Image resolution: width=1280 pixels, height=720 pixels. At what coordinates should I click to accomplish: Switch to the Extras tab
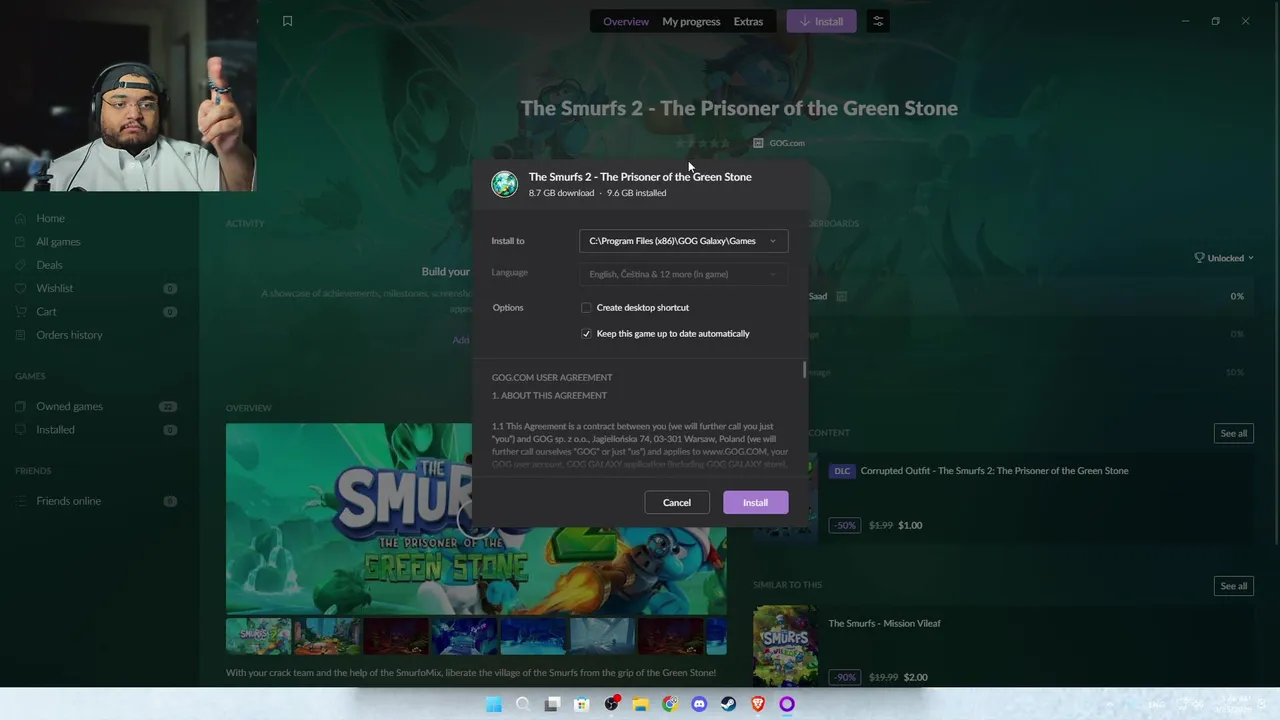point(748,21)
